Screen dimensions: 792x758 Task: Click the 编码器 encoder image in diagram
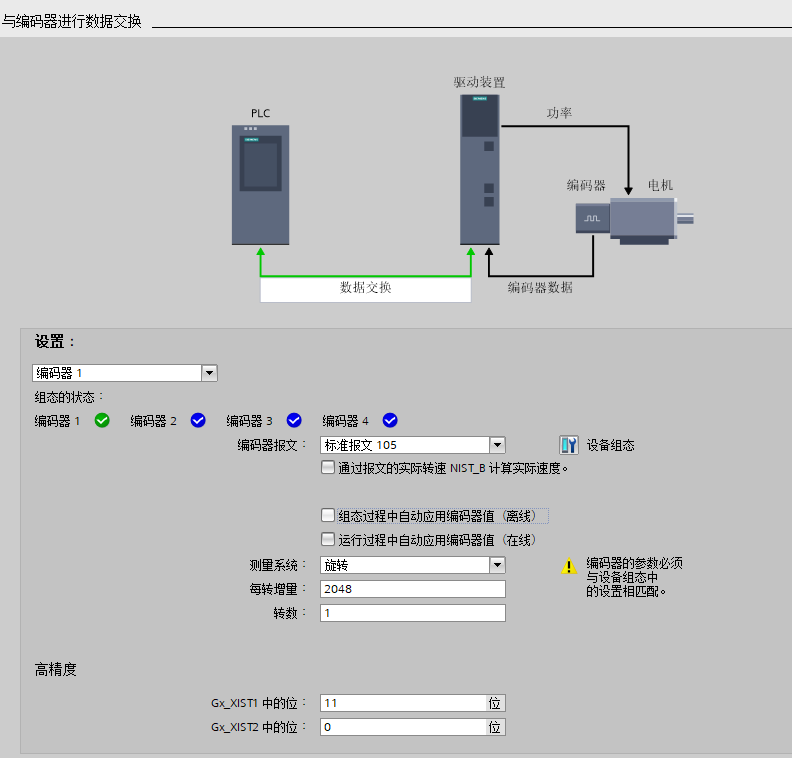(592, 217)
